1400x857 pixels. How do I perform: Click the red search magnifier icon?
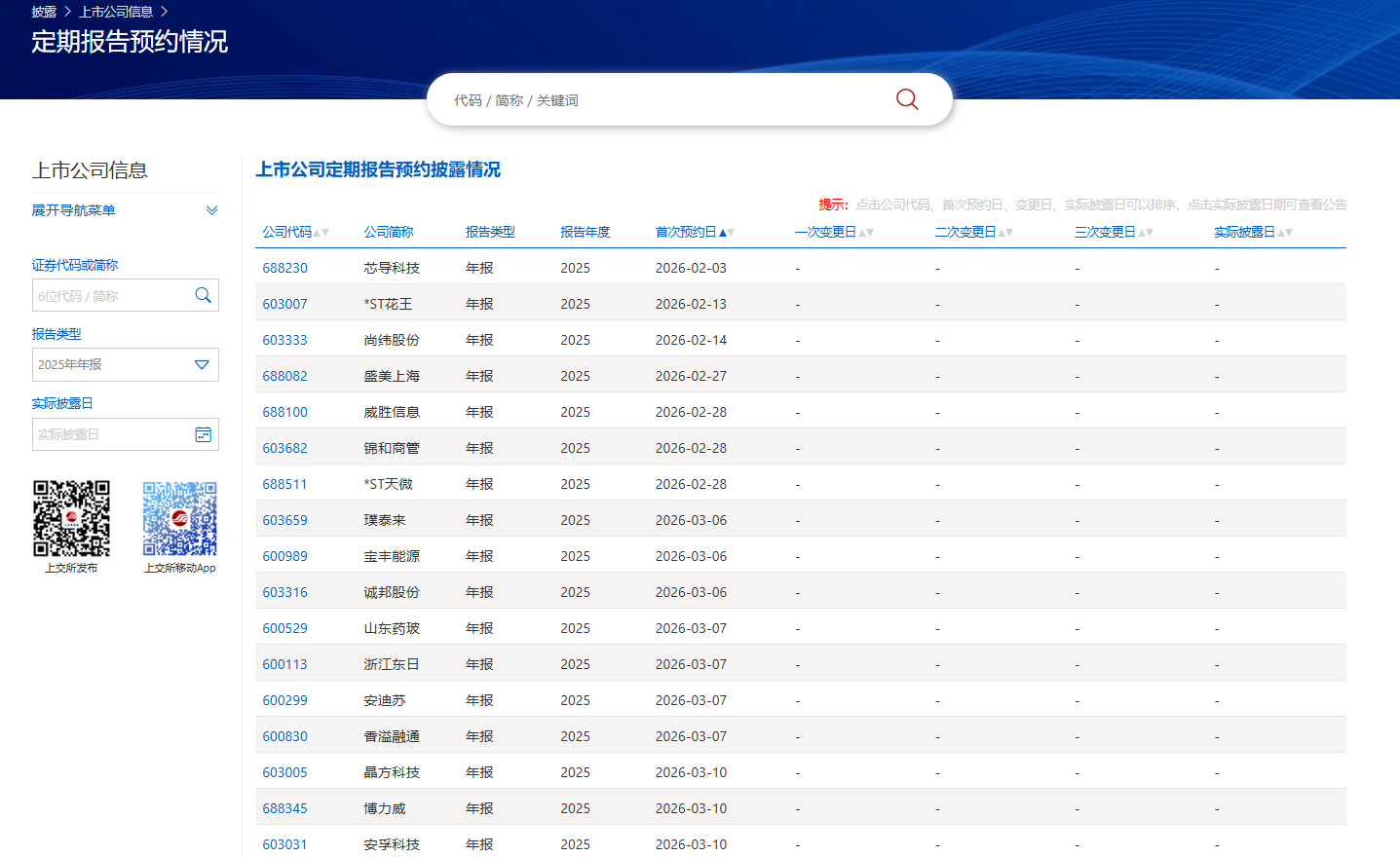pyautogui.click(x=907, y=99)
